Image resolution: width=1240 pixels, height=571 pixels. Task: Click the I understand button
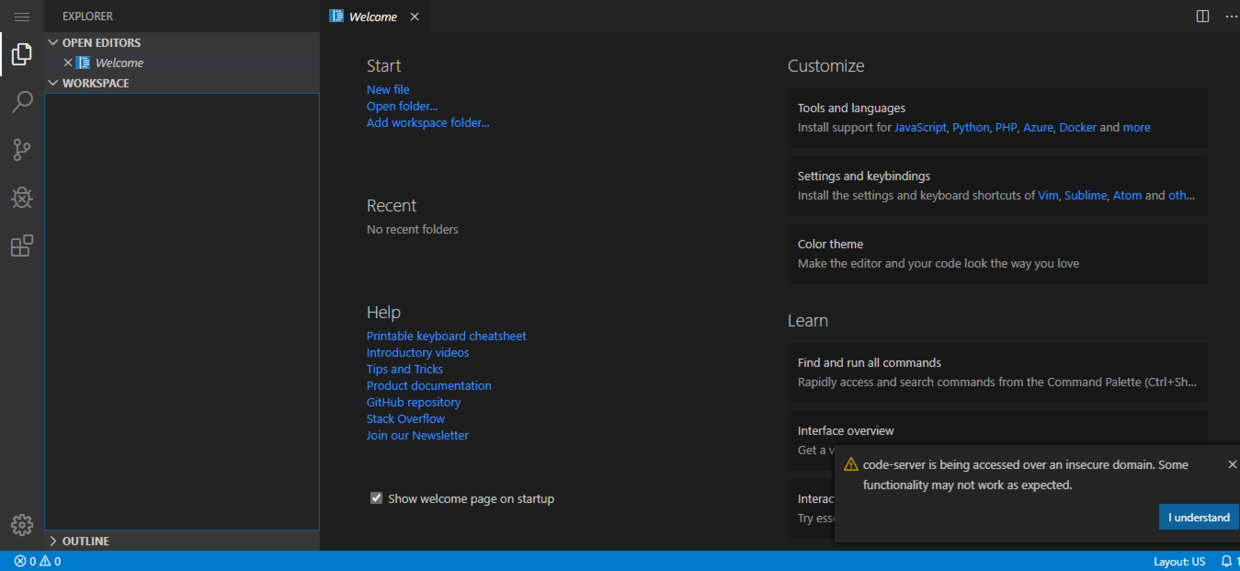(1199, 517)
